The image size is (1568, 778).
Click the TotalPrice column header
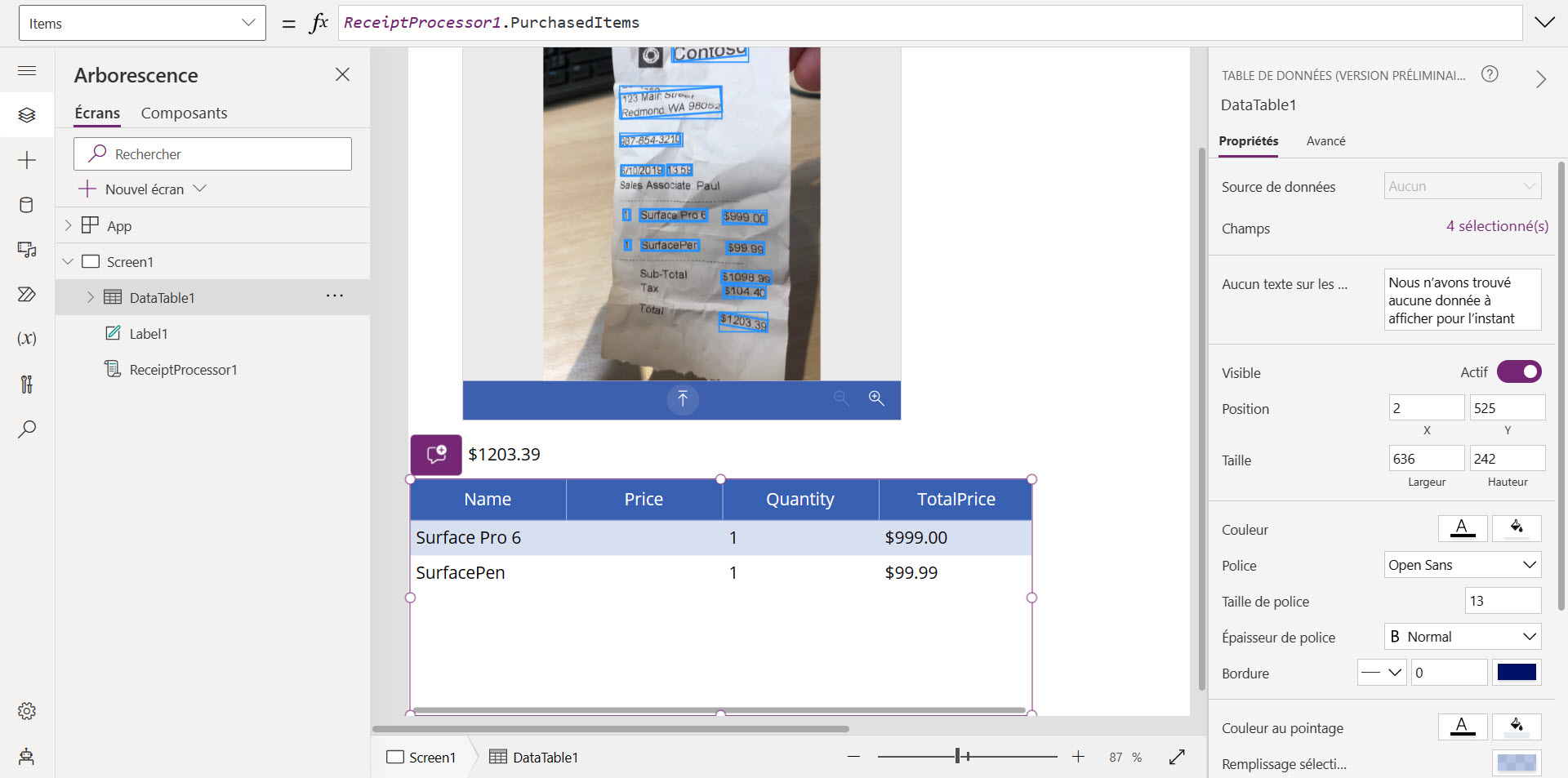955,500
